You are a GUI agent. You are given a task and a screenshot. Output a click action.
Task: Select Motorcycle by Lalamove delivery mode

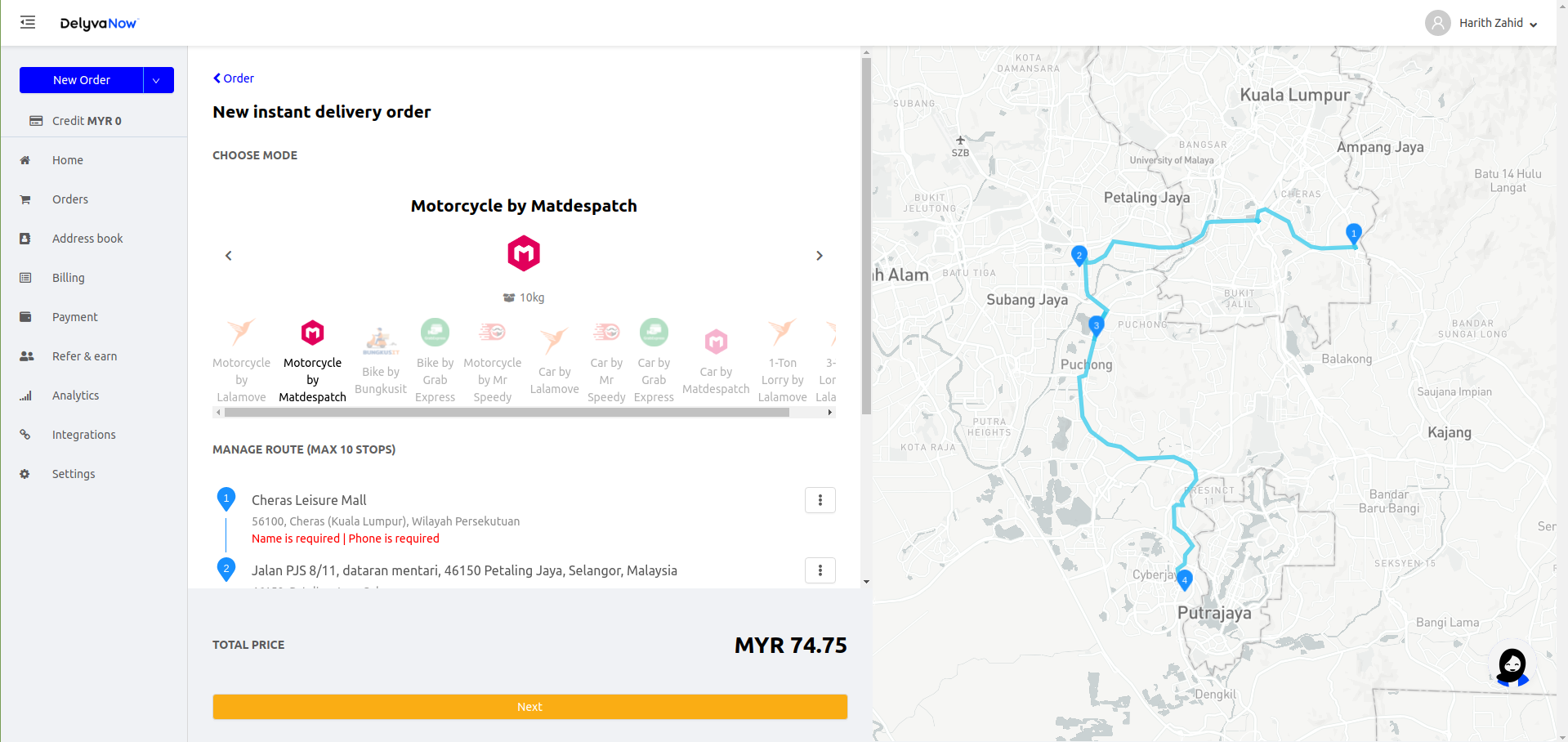pyautogui.click(x=241, y=360)
